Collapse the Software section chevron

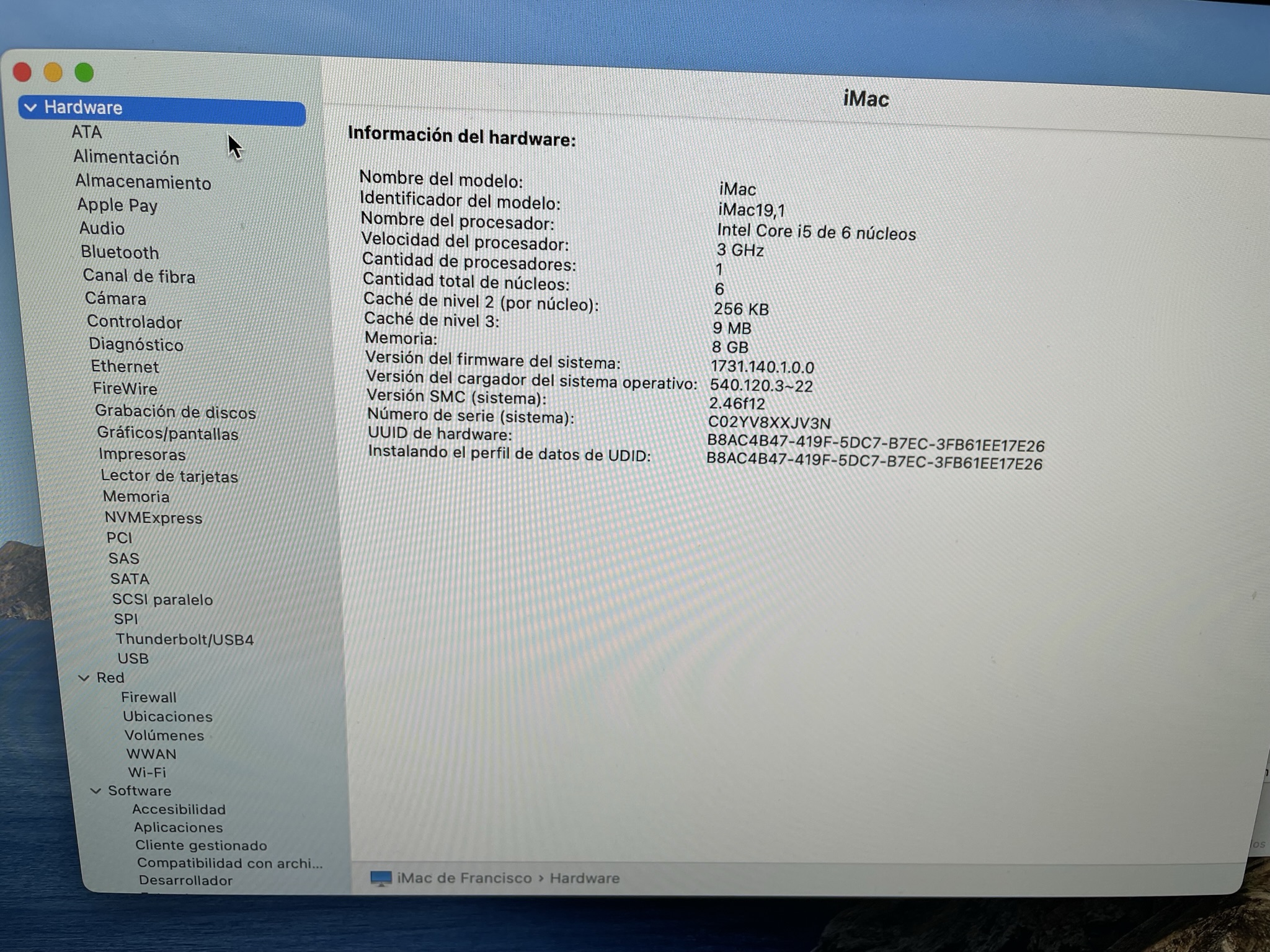point(95,791)
